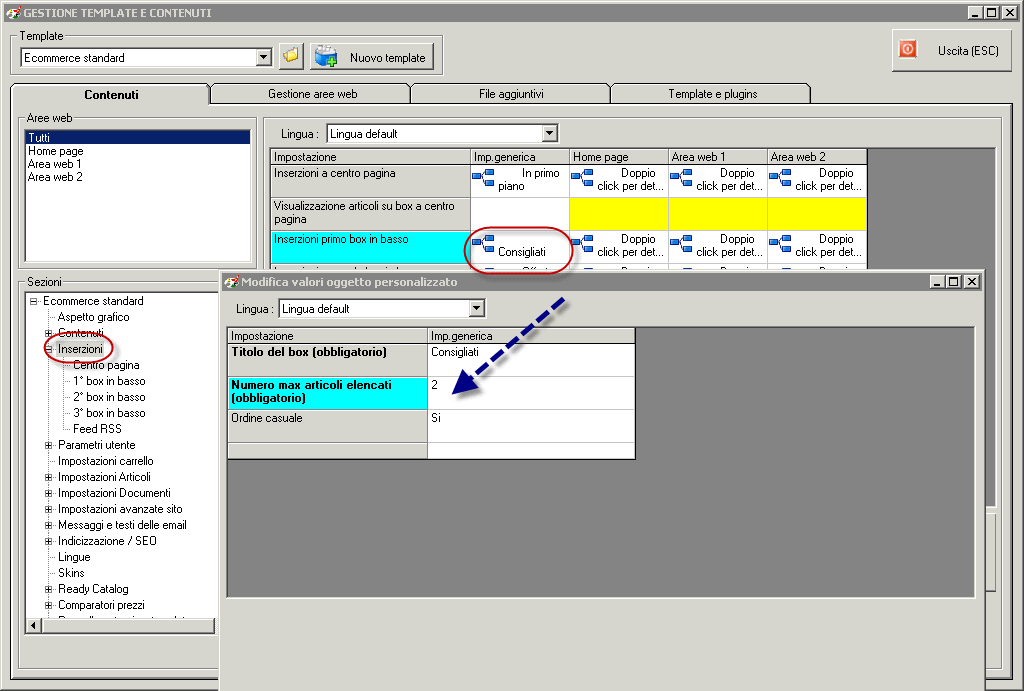Select Area web 2 in Aree web list
The width and height of the screenshot is (1024, 691).
click(55, 177)
